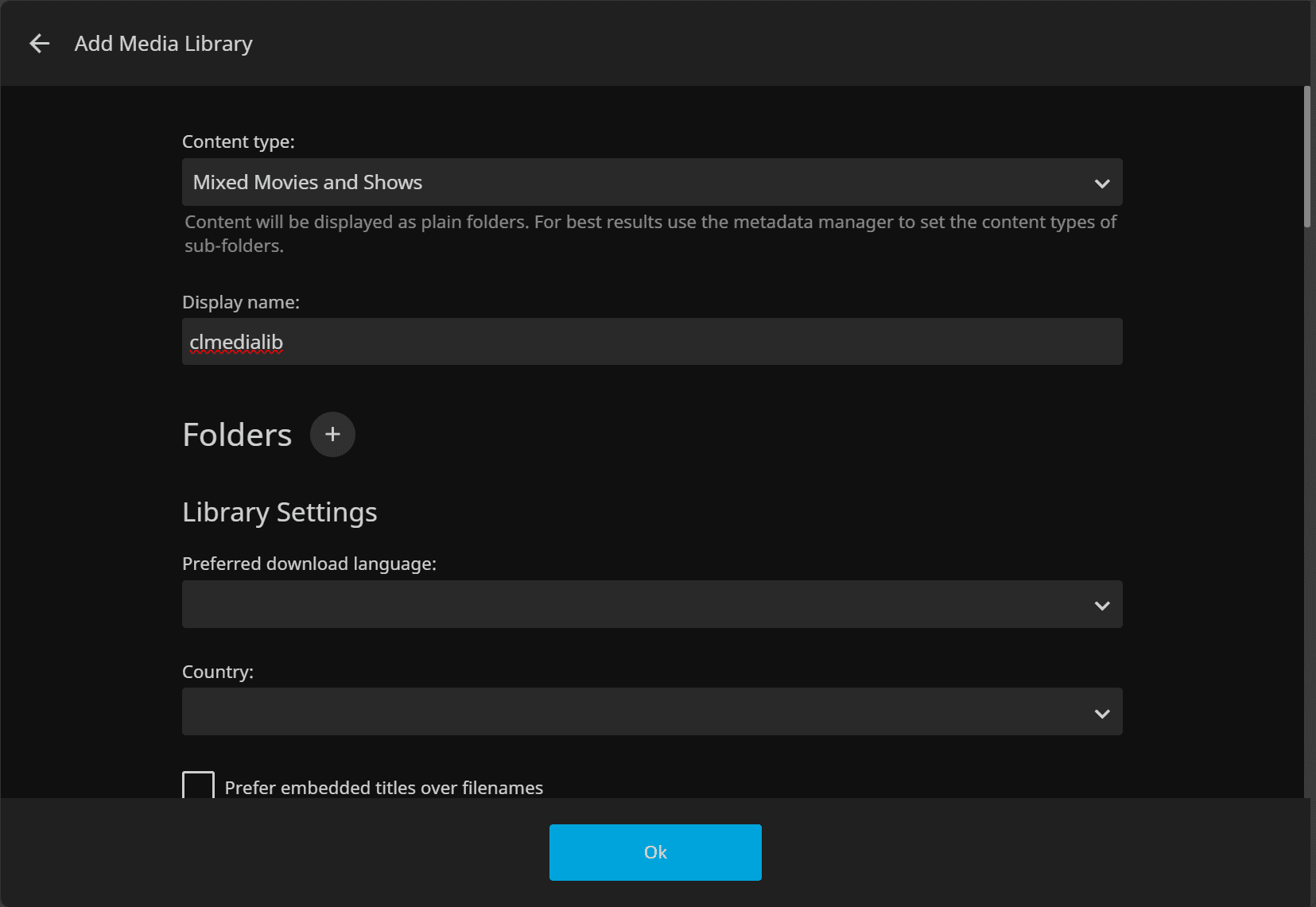
Task: Click the Folders heading text
Action: pos(237,435)
